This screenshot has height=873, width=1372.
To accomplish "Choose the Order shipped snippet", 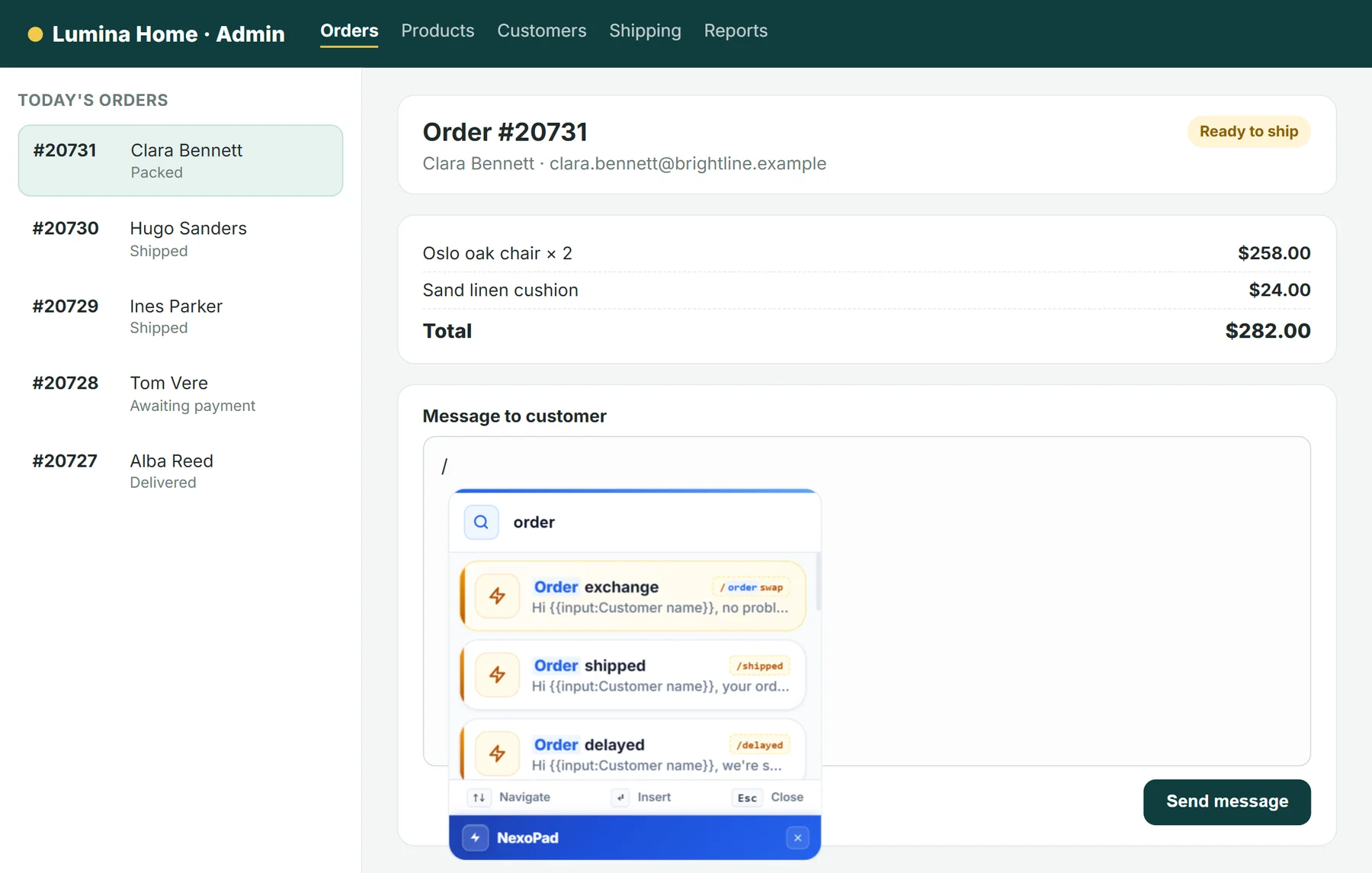I will coord(633,675).
